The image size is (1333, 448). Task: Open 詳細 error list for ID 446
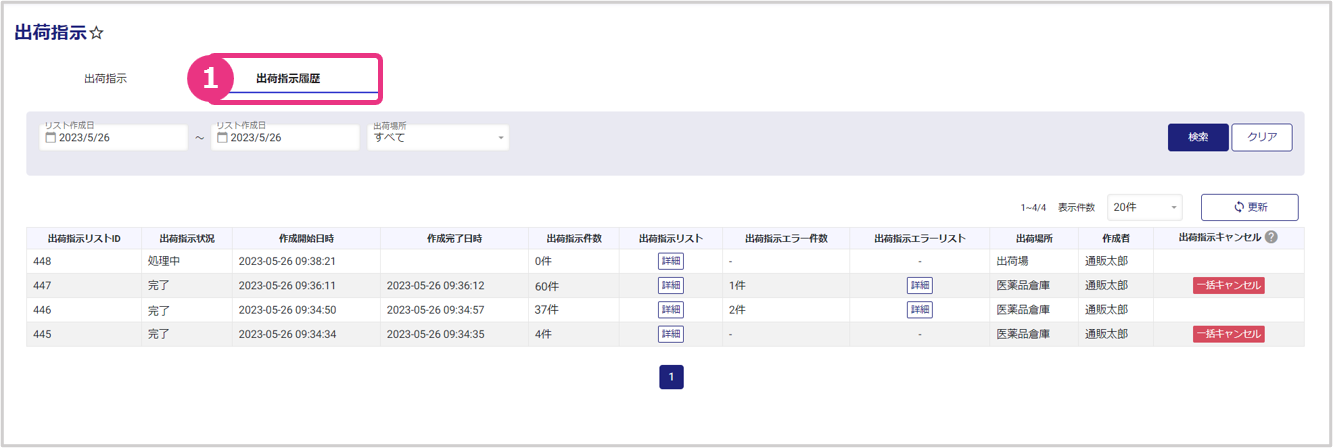[x=919, y=310]
